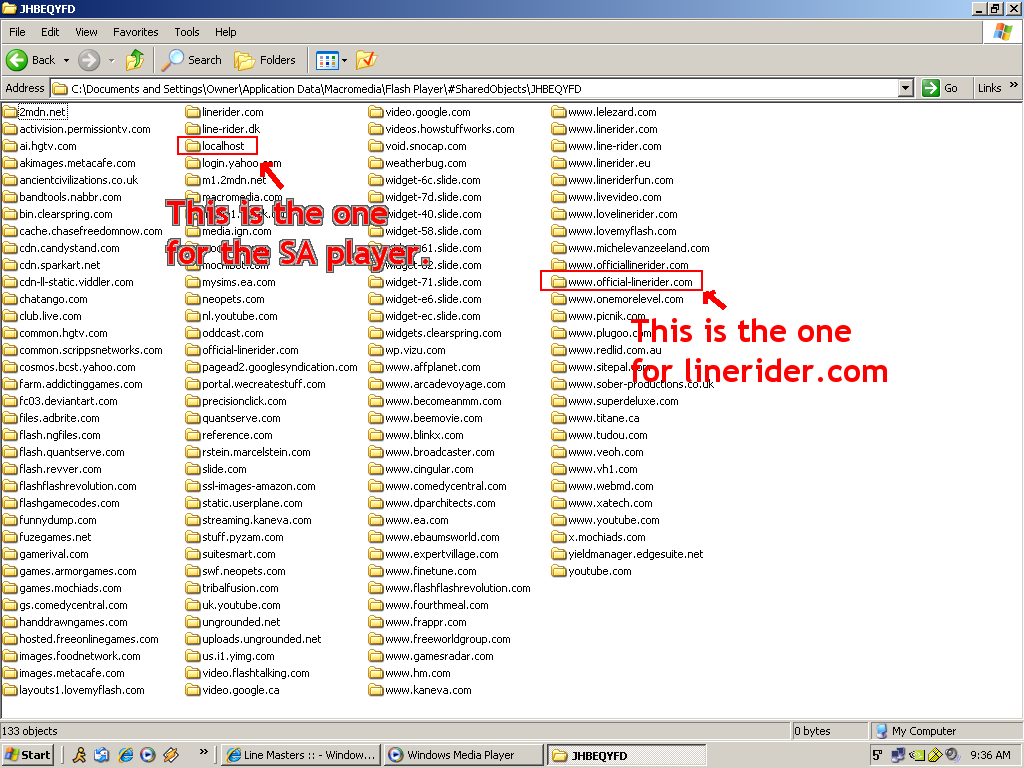Expand the Forward history dropdown arrow
The height and width of the screenshot is (768, 1024).
pyautogui.click(x=111, y=60)
